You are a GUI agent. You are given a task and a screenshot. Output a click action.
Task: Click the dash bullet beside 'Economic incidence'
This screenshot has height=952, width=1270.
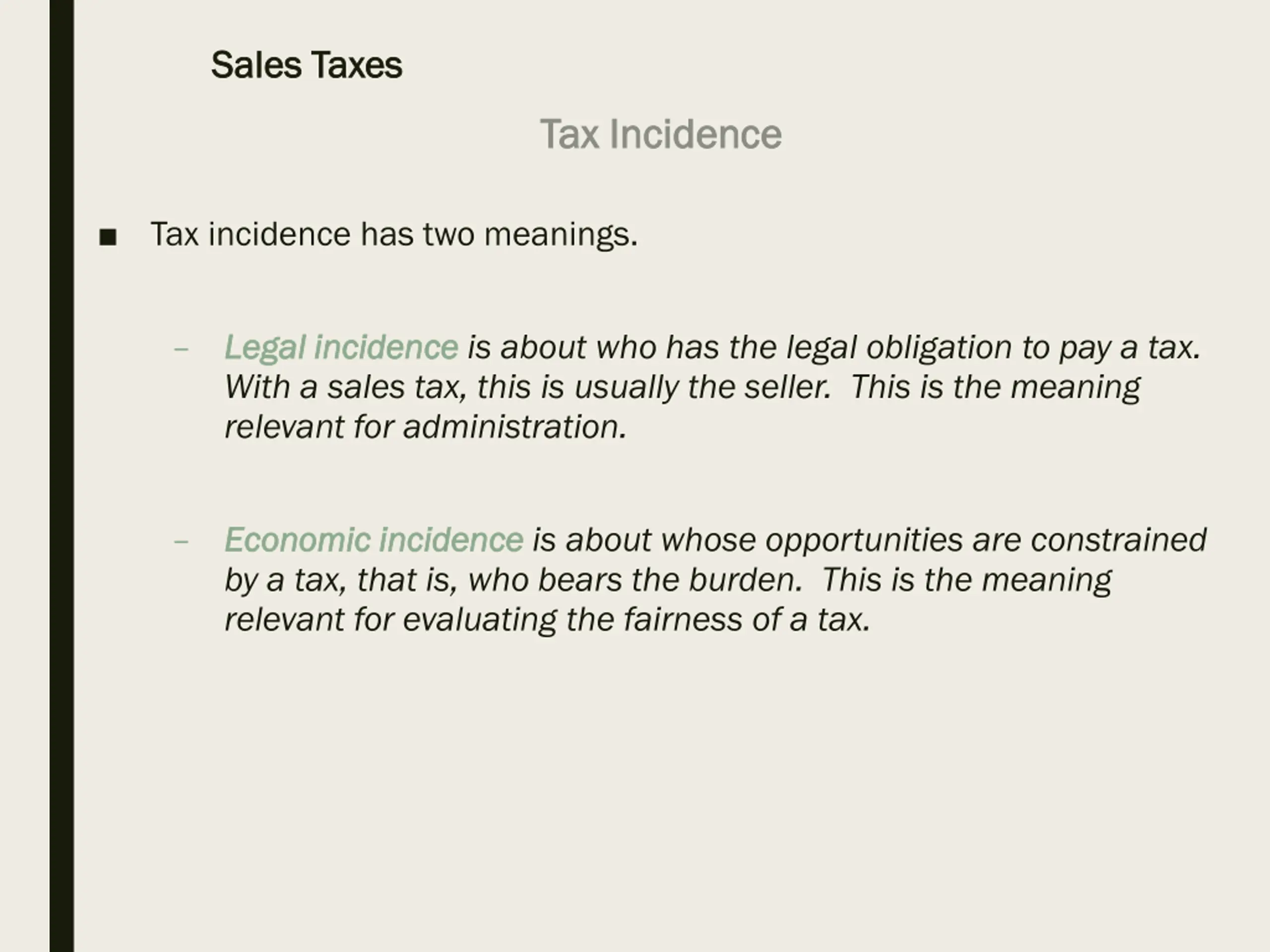(181, 542)
